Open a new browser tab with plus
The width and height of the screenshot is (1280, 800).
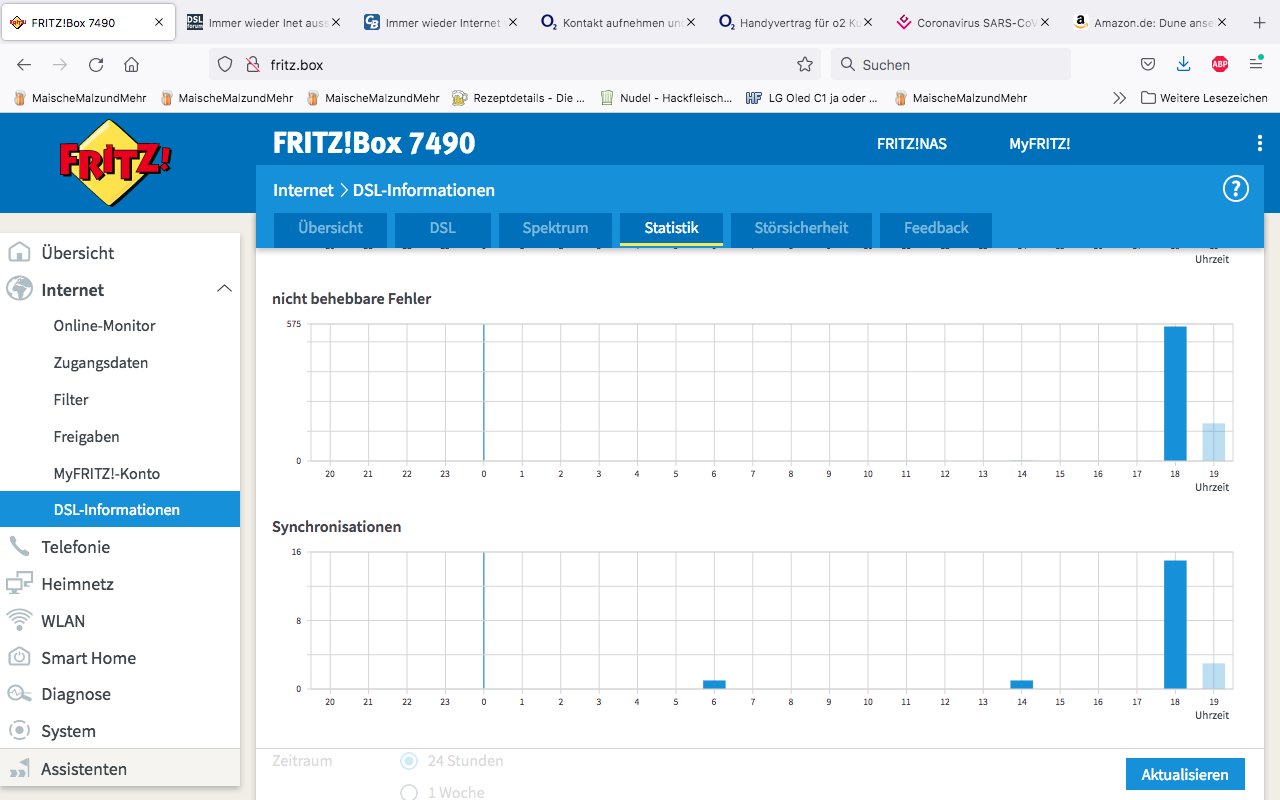[1259, 22]
